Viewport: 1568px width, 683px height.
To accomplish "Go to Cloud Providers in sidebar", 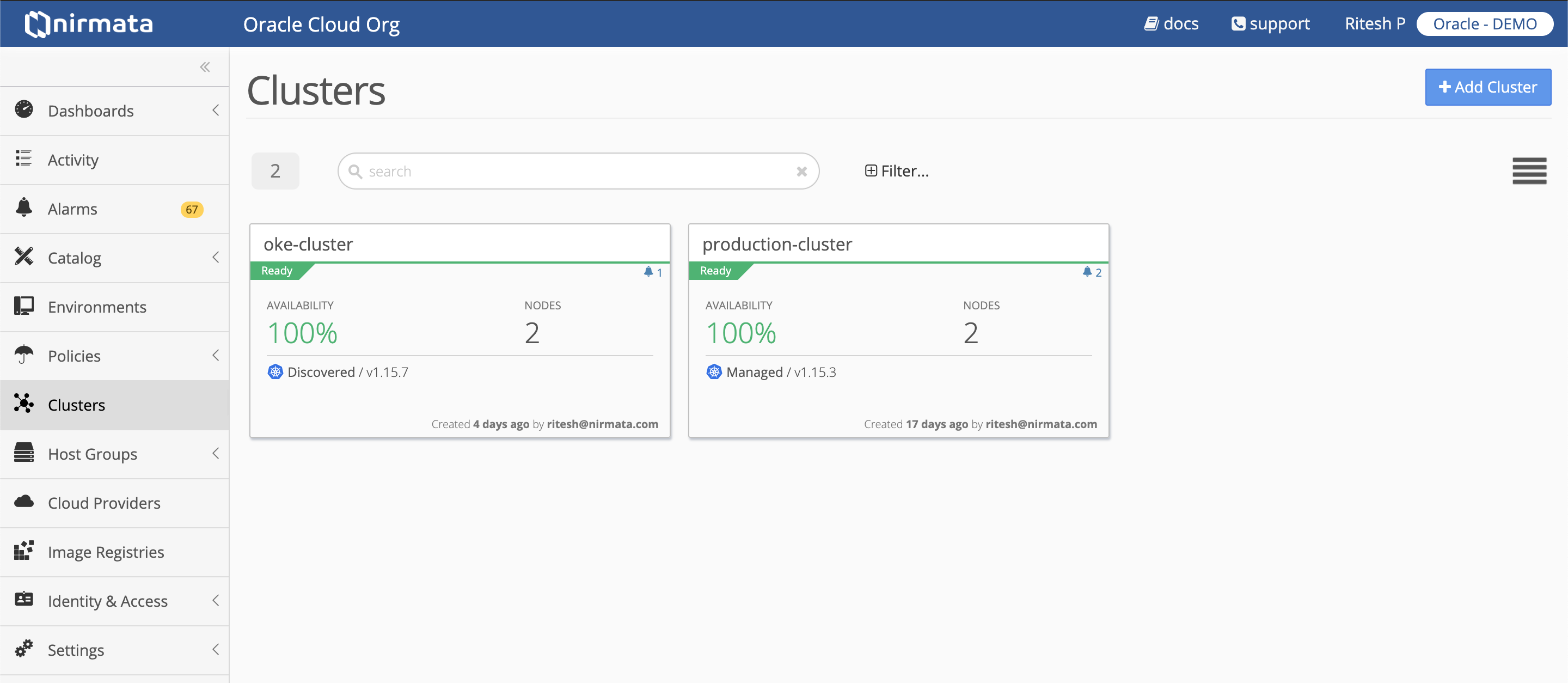I will (x=104, y=503).
